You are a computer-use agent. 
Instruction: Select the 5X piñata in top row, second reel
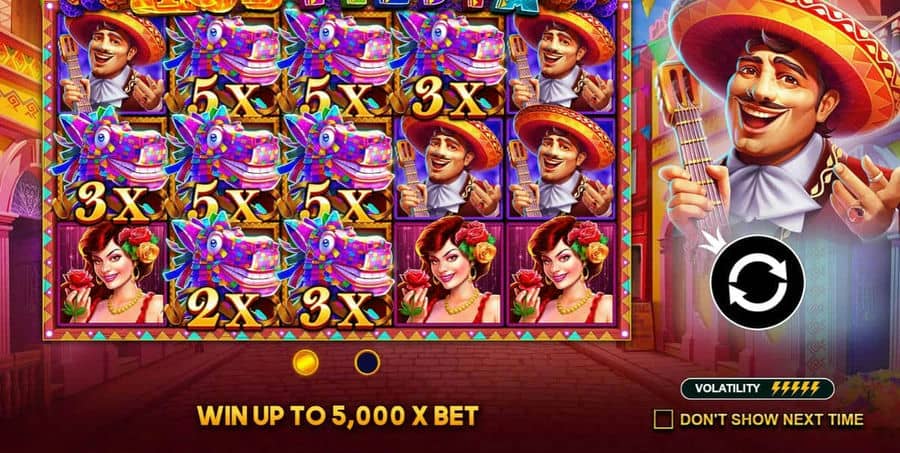coord(223,64)
